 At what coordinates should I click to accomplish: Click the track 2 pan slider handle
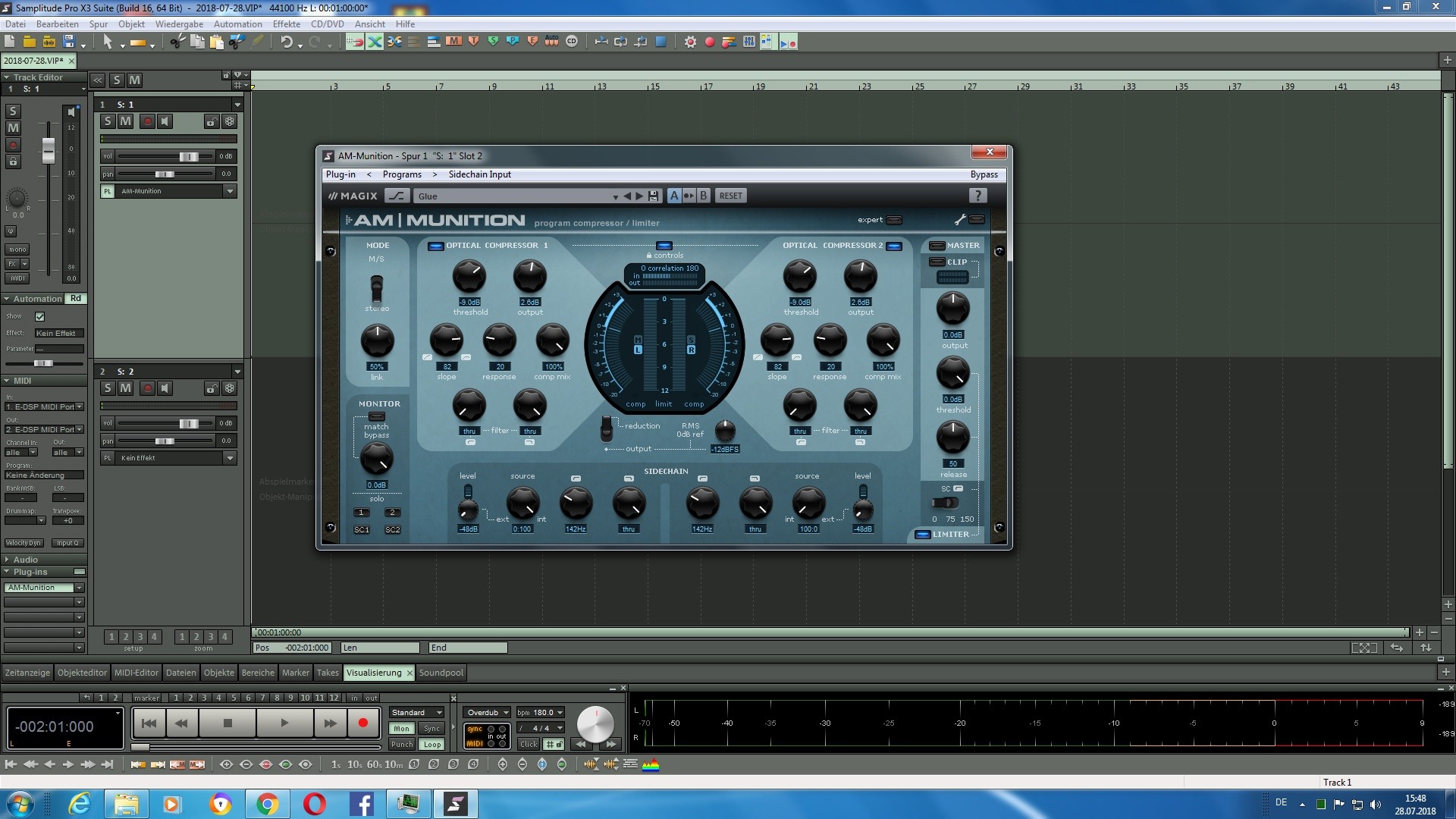tap(165, 441)
